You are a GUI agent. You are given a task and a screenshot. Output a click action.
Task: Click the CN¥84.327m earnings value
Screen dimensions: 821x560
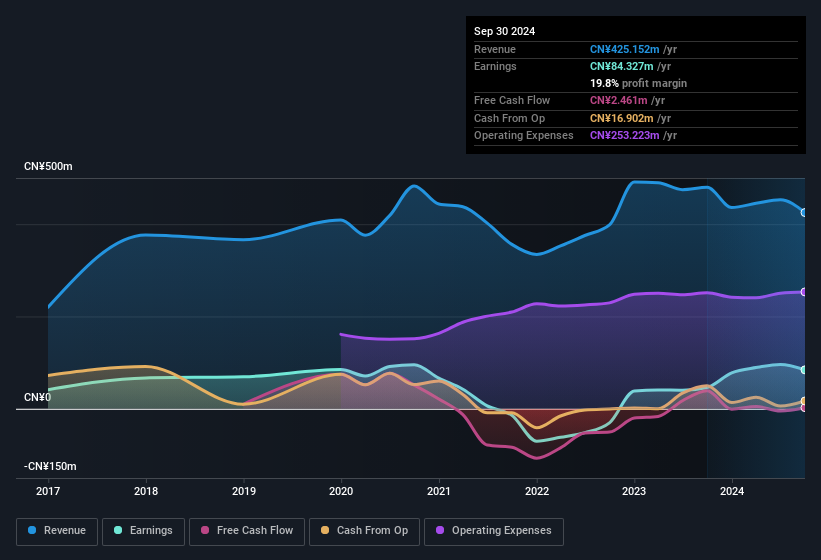(x=622, y=66)
